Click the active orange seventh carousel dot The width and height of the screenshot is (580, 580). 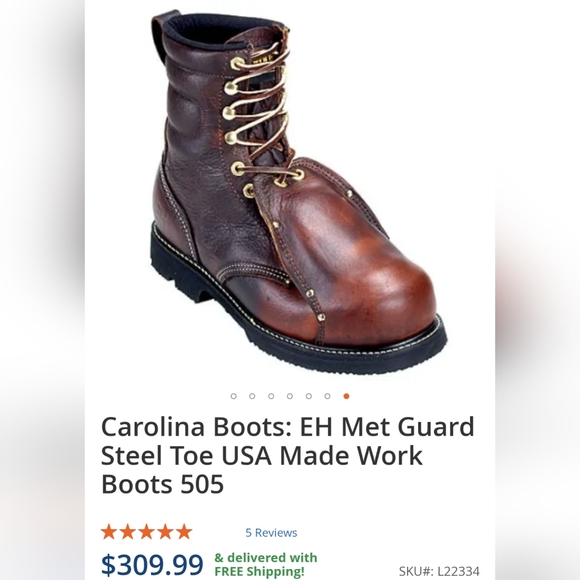click(x=346, y=396)
